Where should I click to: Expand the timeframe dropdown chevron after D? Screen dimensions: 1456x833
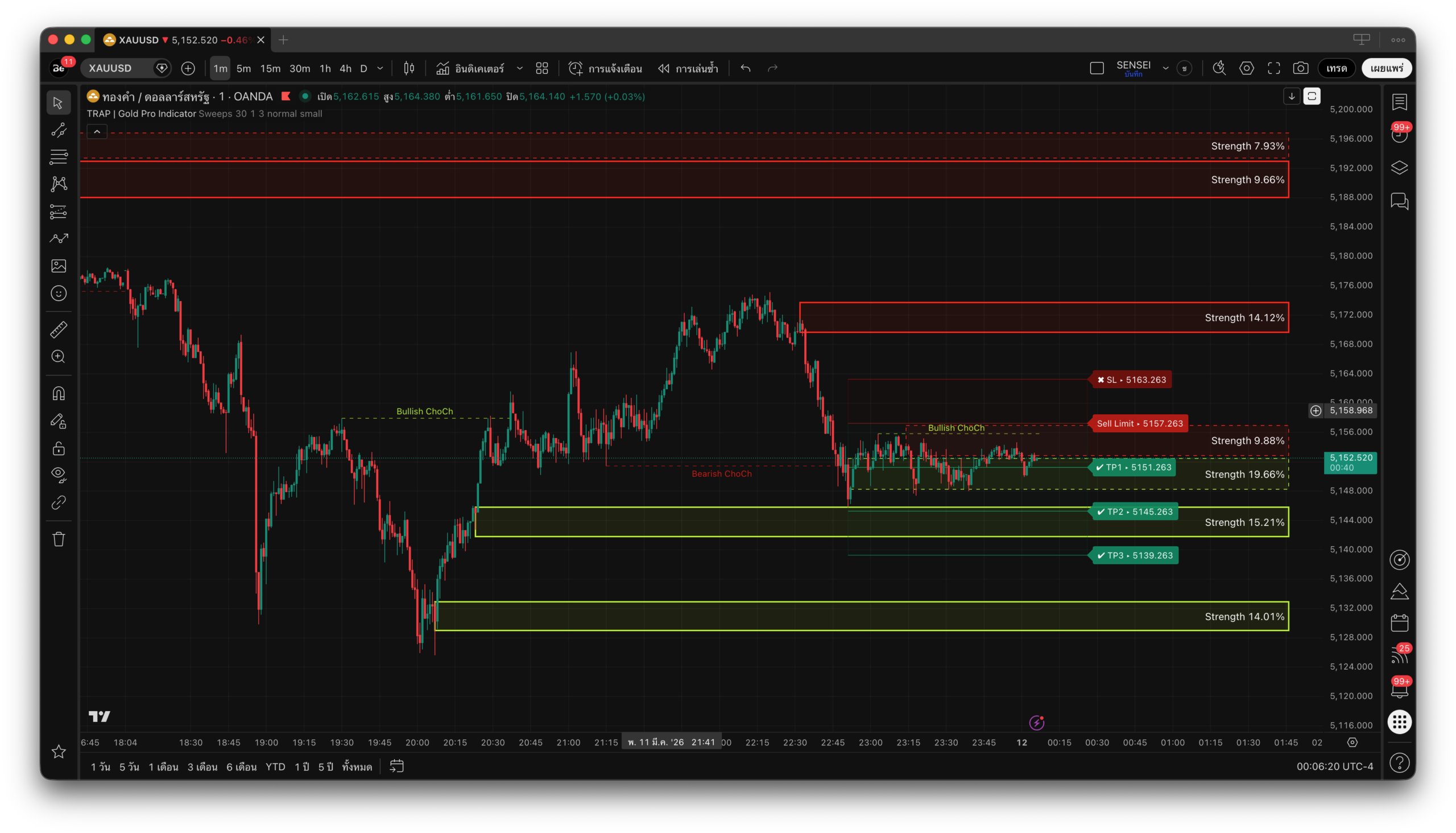(380, 68)
